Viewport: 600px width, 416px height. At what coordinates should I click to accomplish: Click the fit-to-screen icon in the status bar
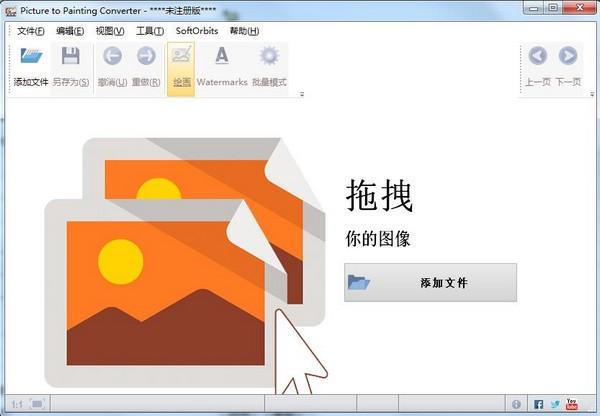pos(37,404)
